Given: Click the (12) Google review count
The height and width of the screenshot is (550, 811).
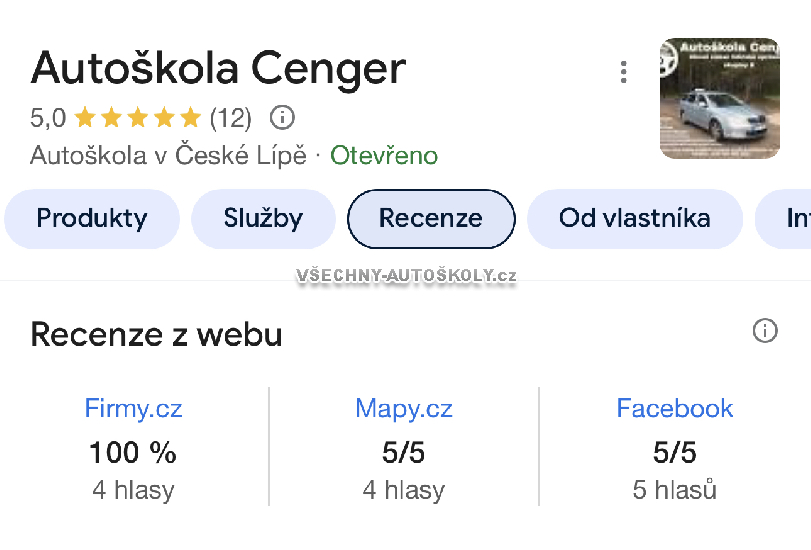Looking at the screenshot, I should (x=230, y=118).
